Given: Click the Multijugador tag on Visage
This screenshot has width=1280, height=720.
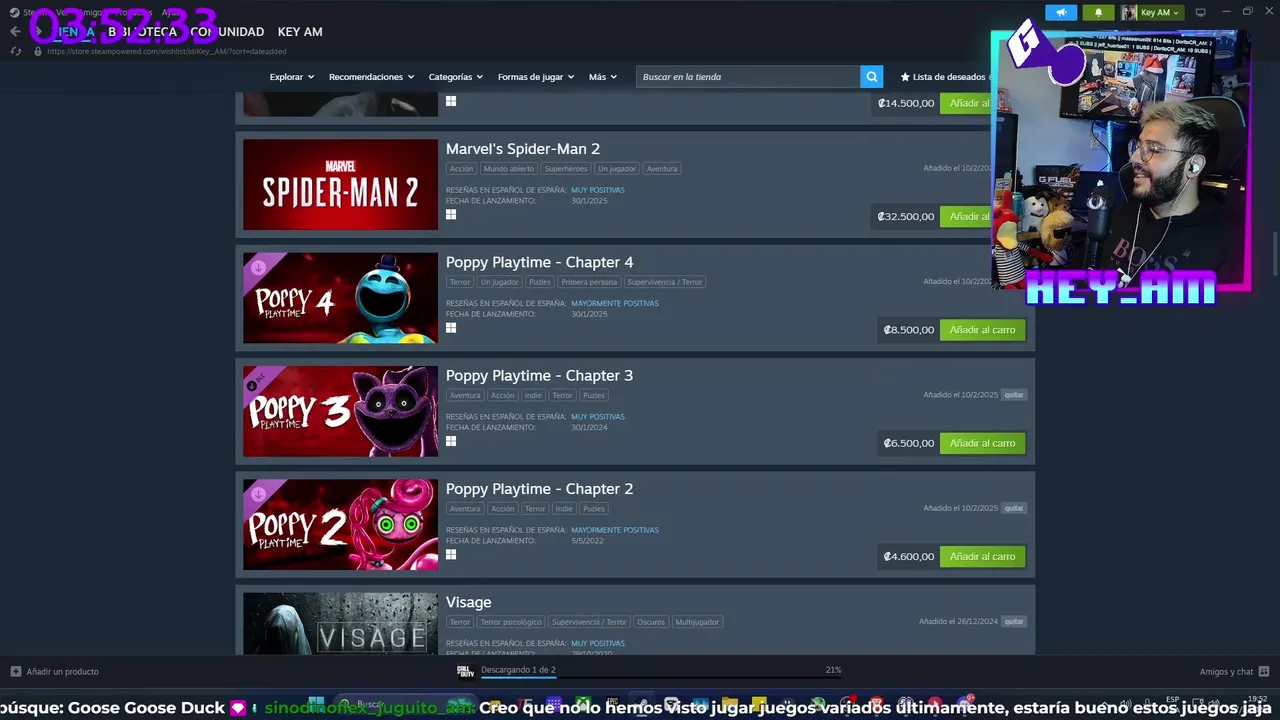Looking at the screenshot, I should 697,622.
